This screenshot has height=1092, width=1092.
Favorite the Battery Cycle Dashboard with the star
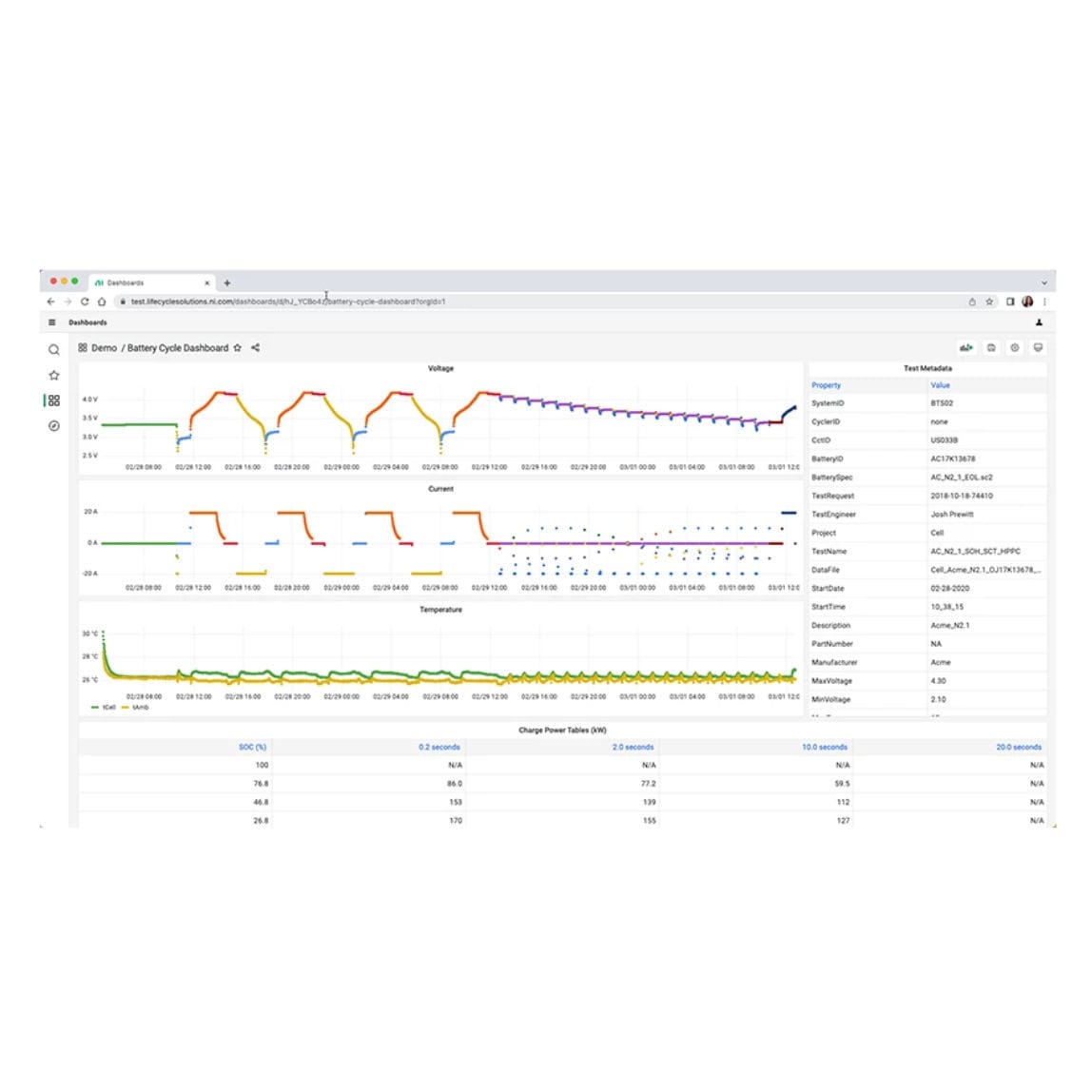[x=237, y=348]
